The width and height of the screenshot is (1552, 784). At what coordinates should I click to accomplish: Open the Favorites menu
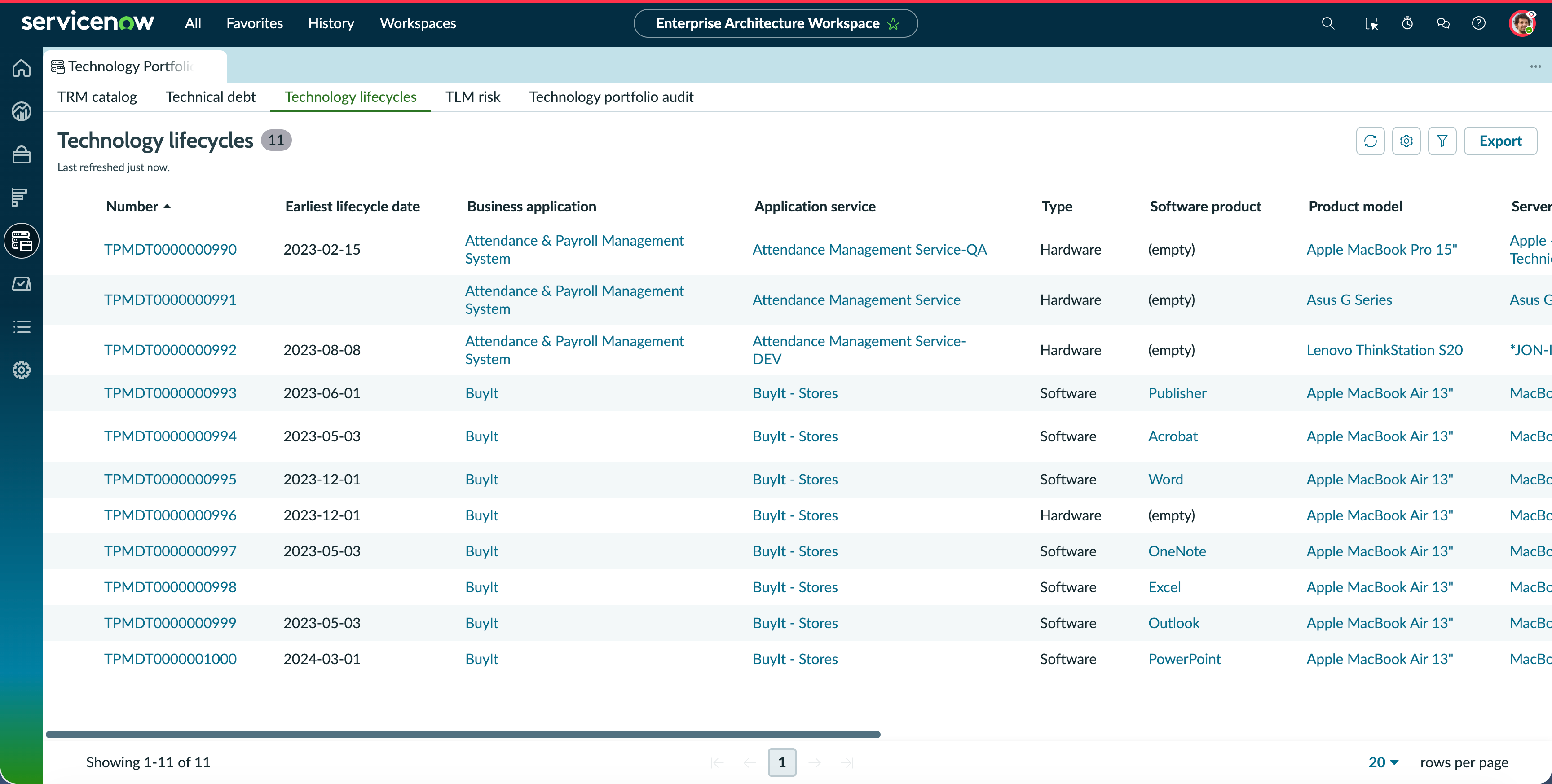coord(254,23)
